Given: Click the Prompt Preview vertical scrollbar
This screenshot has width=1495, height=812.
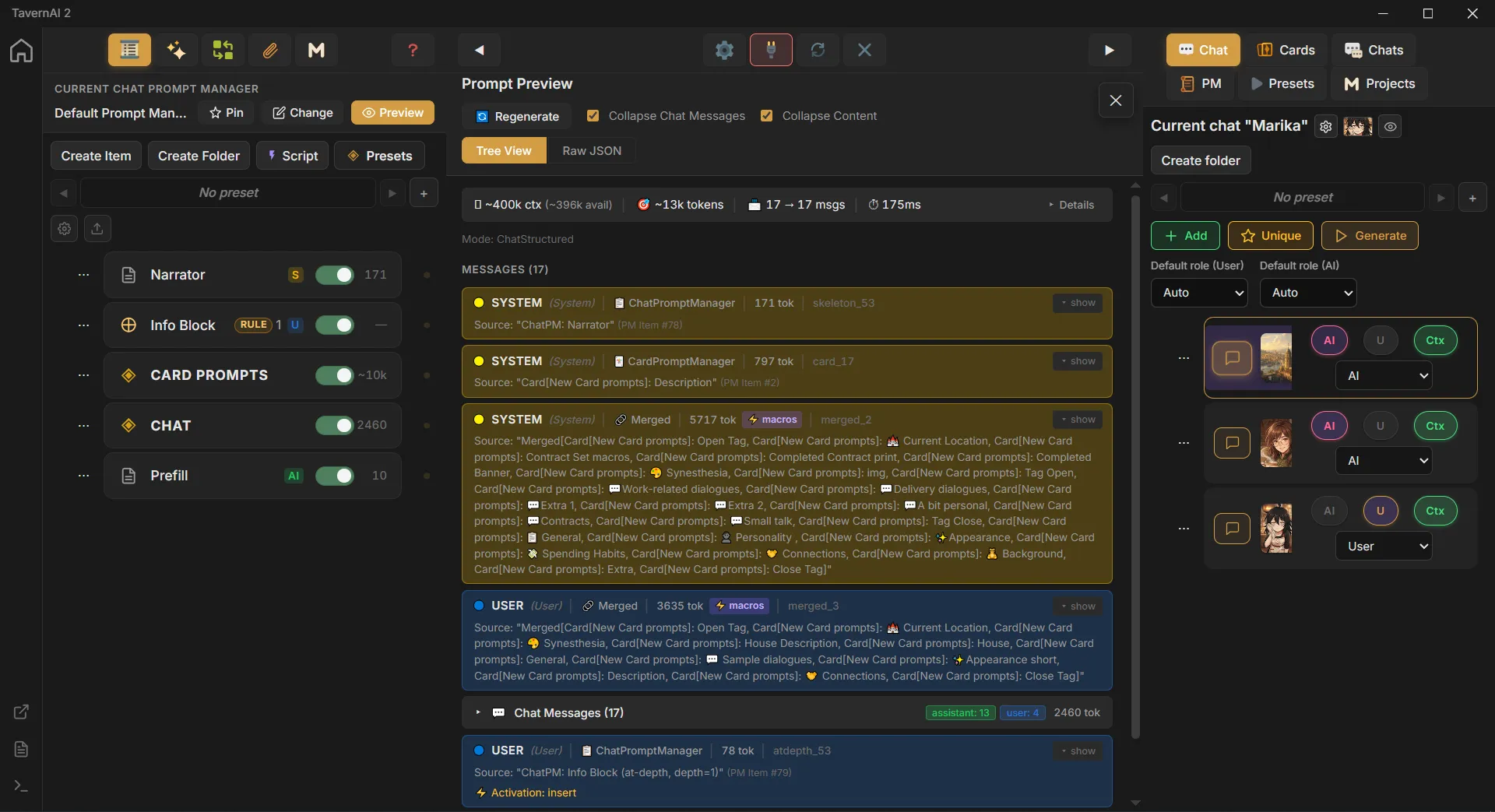Looking at the screenshot, I should click(1135, 467).
